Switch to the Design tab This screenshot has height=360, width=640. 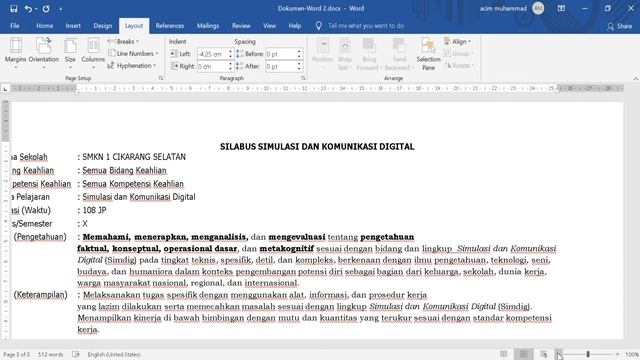click(x=102, y=26)
